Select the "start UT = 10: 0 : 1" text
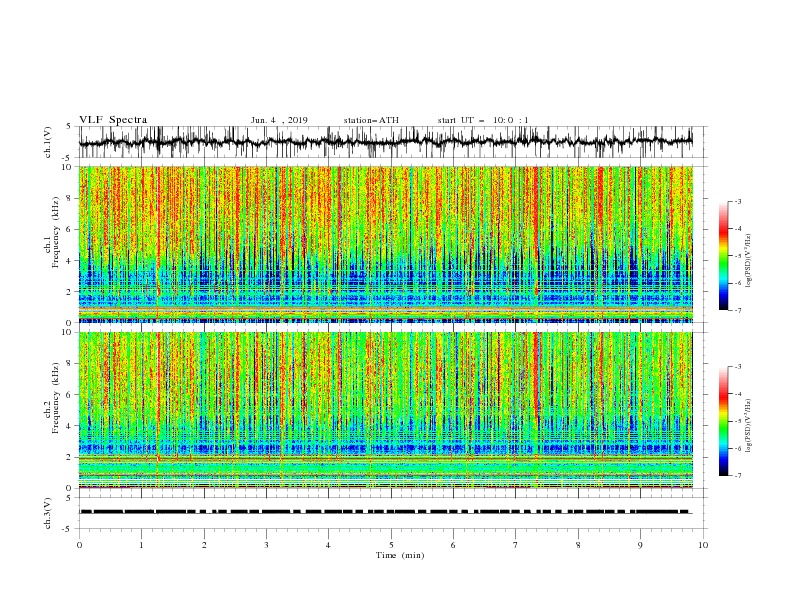The image size is (792, 612). (483, 120)
